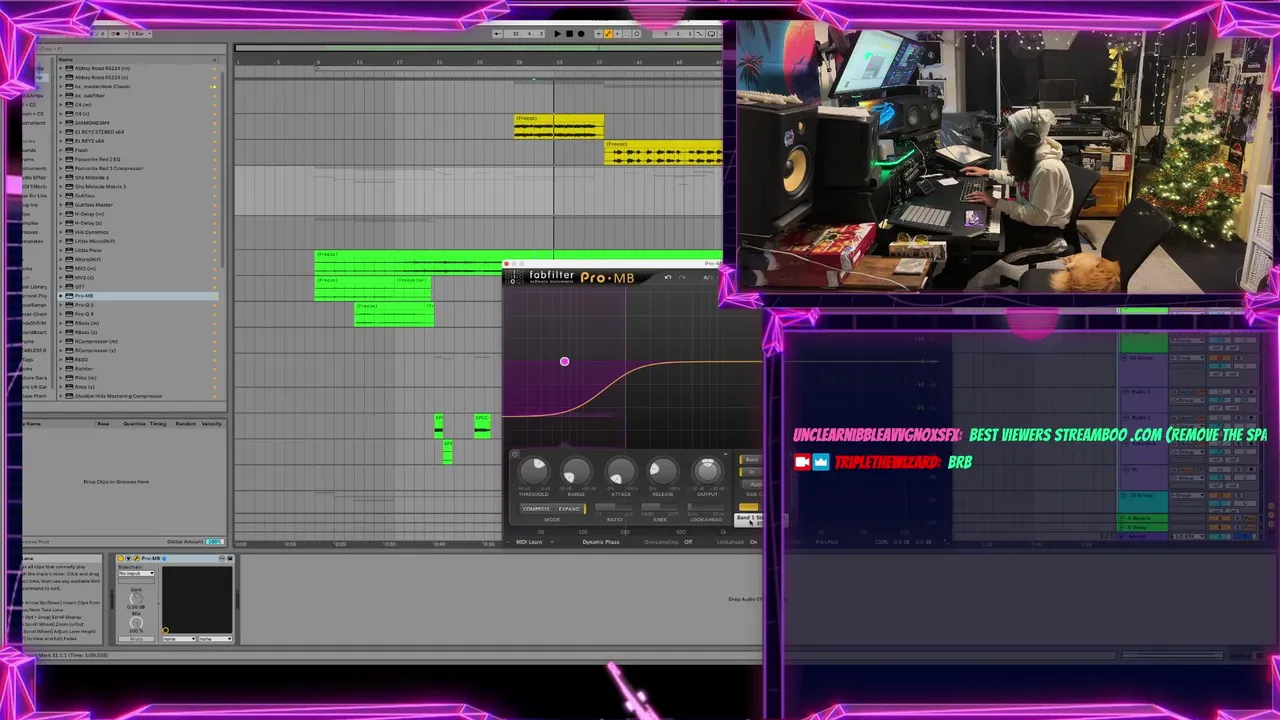Click the Global Amount value in groove pool
This screenshot has height=720, width=1280.
(214, 542)
